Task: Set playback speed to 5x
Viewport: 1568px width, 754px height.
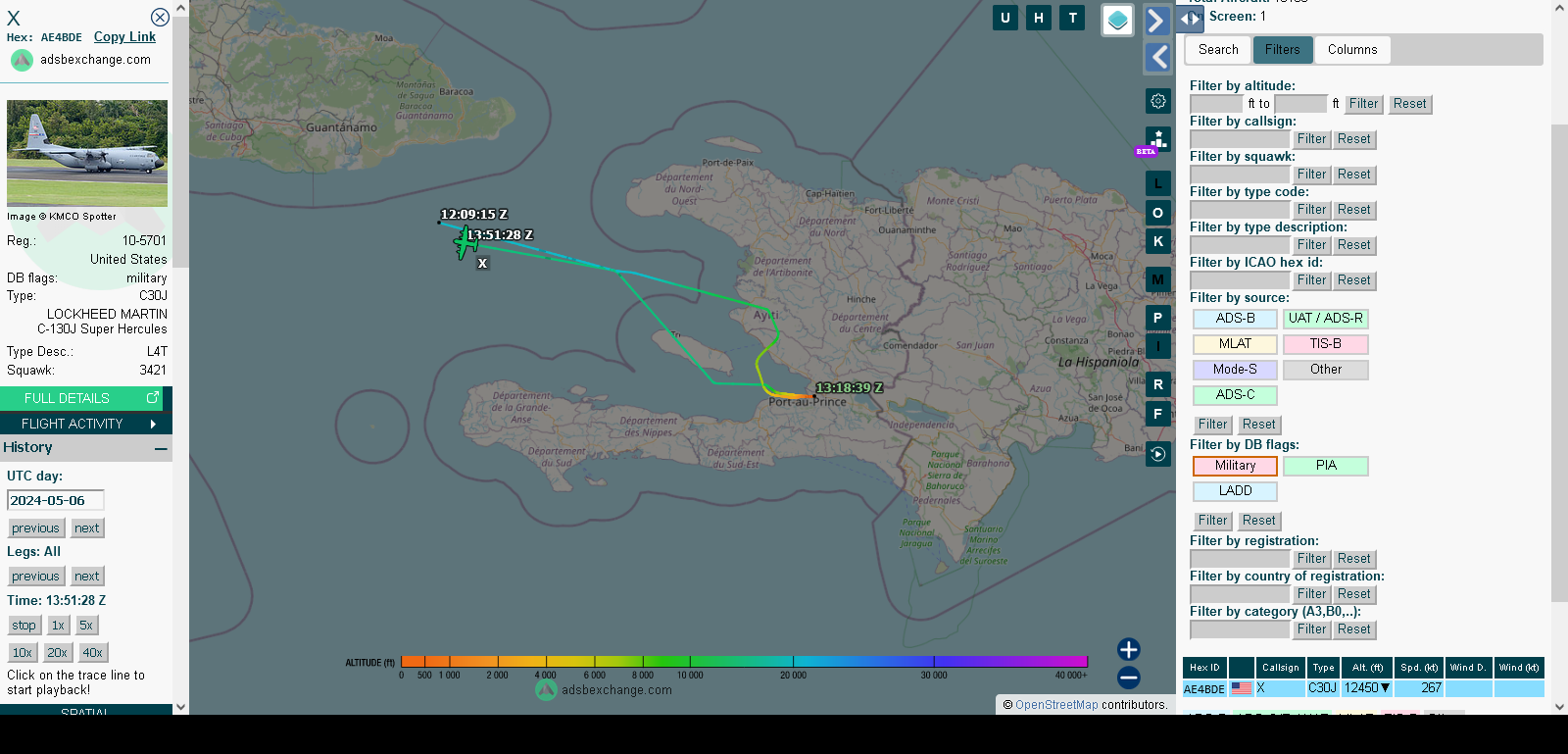Action: click(86, 626)
